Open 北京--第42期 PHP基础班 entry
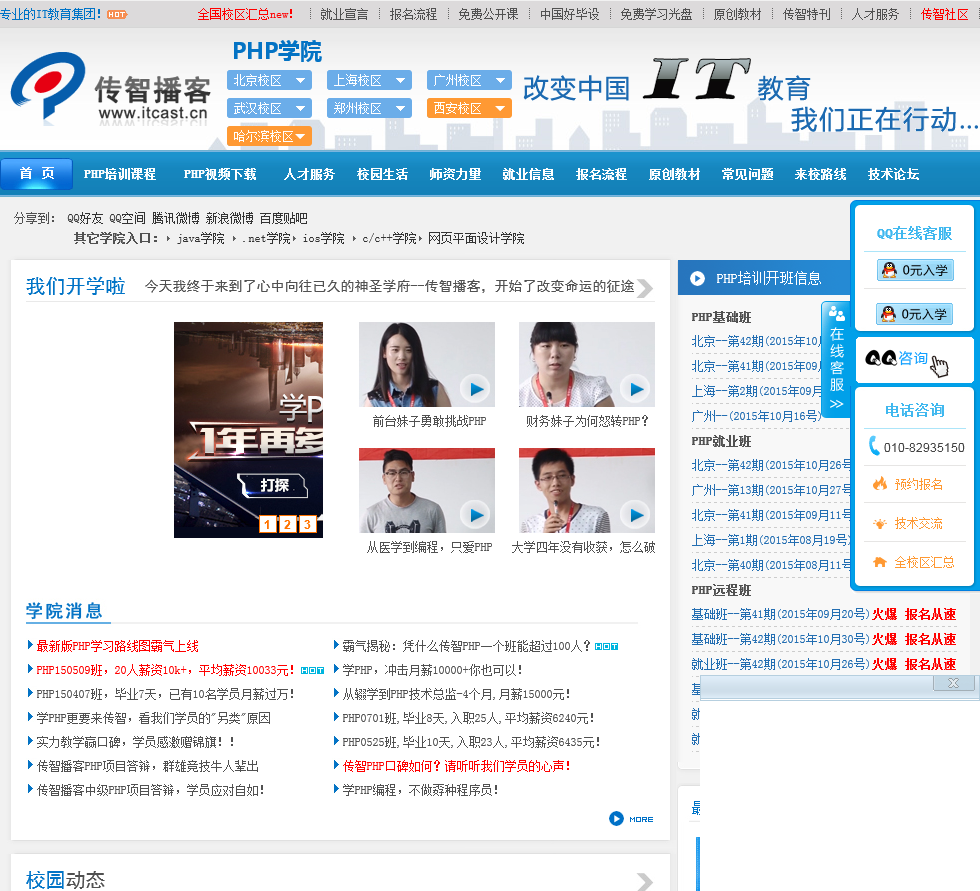Screen dimensions: 980x891 click(756, 341)
